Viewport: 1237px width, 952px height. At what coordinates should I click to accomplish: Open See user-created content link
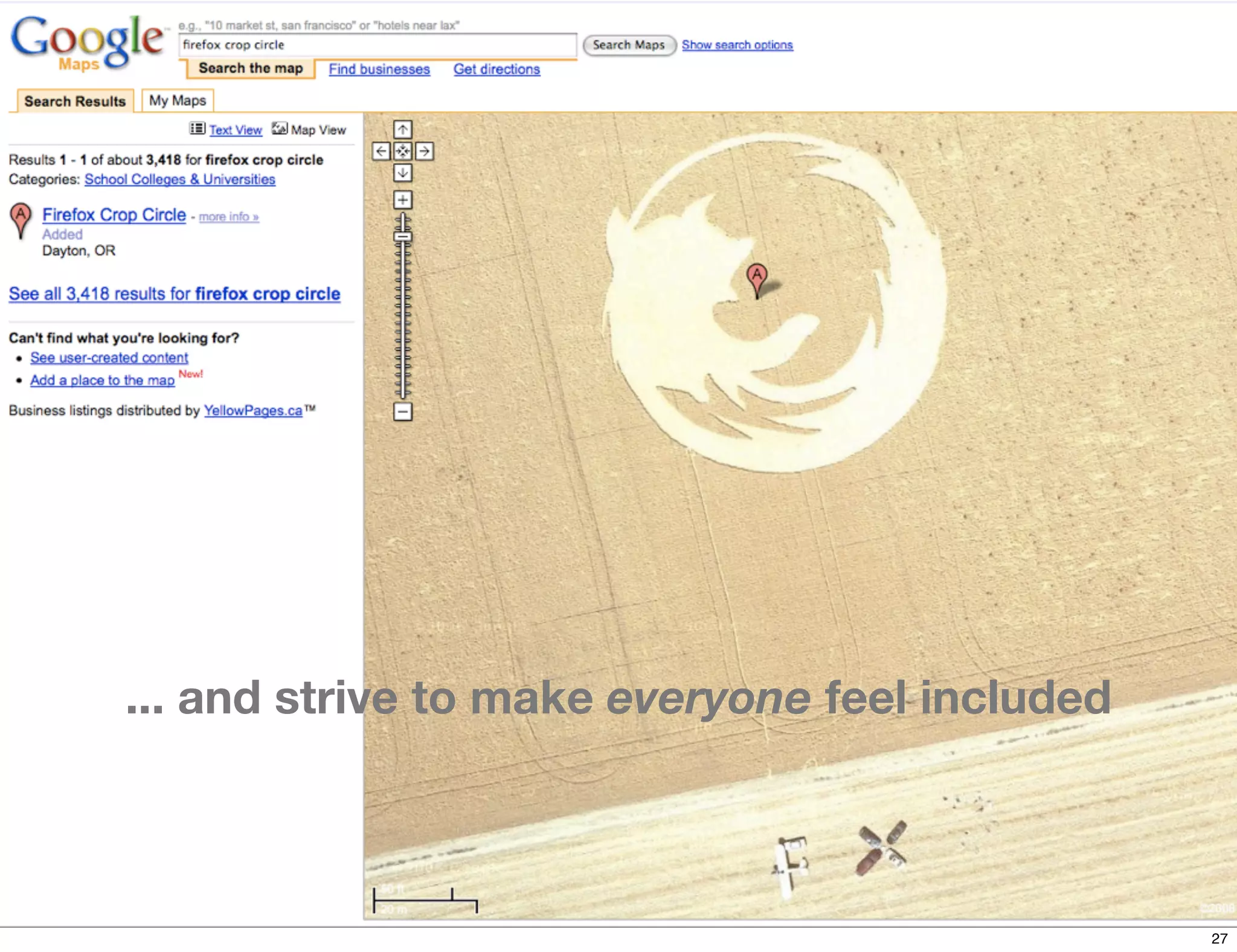109,358
